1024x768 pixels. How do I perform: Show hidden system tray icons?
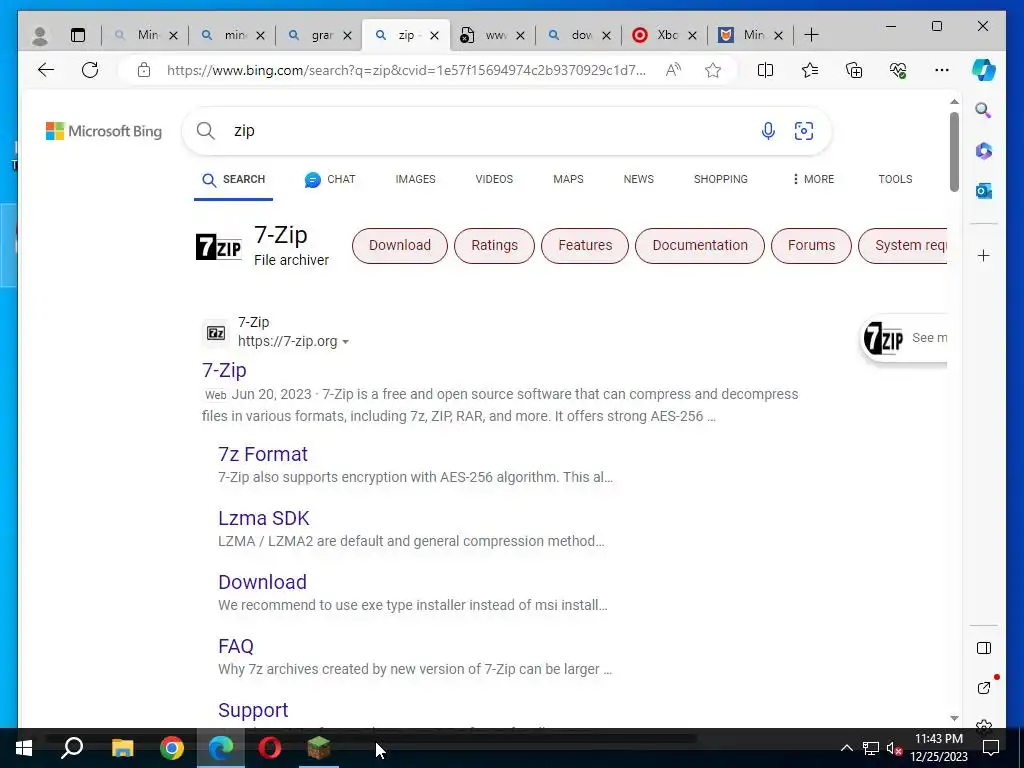[x=846, y=748]
